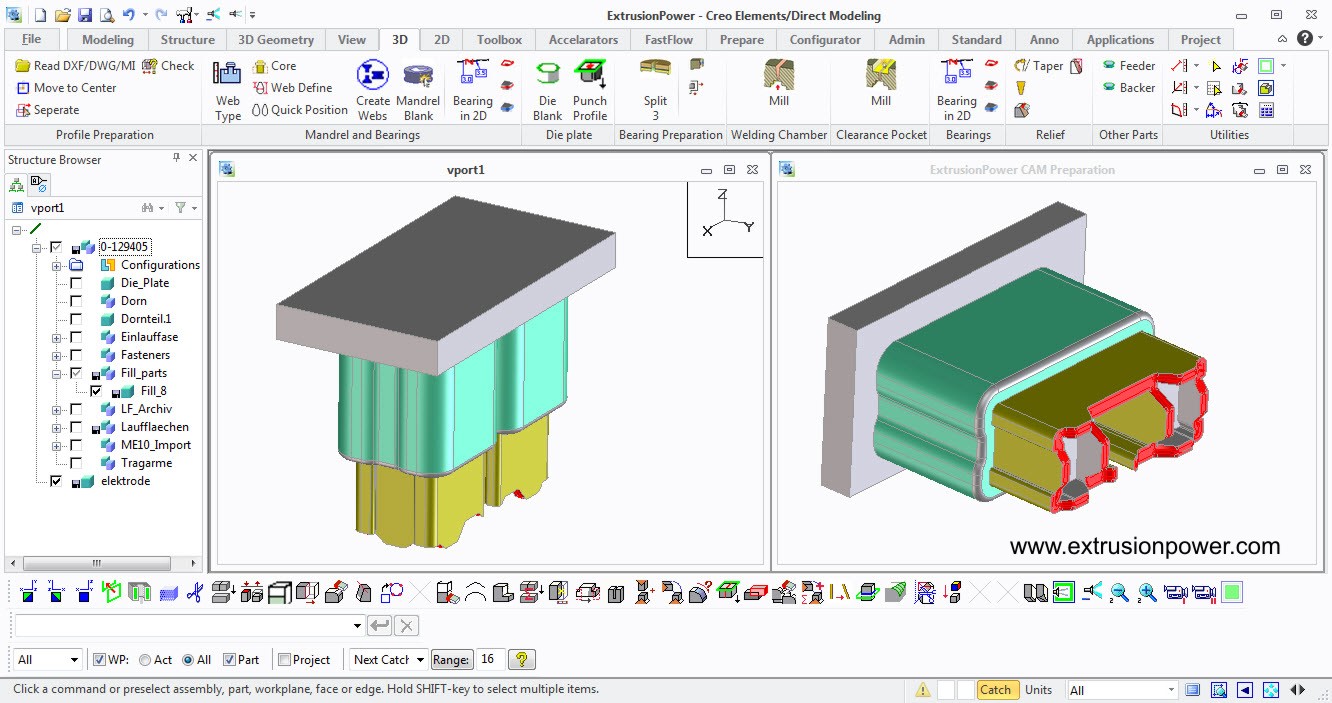Click the Range button
Screen dimensions: 1332x703
pos(451,660)
